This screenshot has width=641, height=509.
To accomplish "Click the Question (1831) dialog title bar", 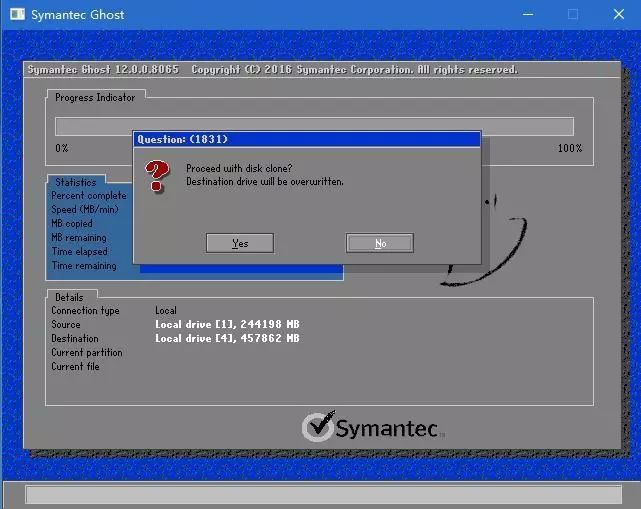I will click(307, 139).
